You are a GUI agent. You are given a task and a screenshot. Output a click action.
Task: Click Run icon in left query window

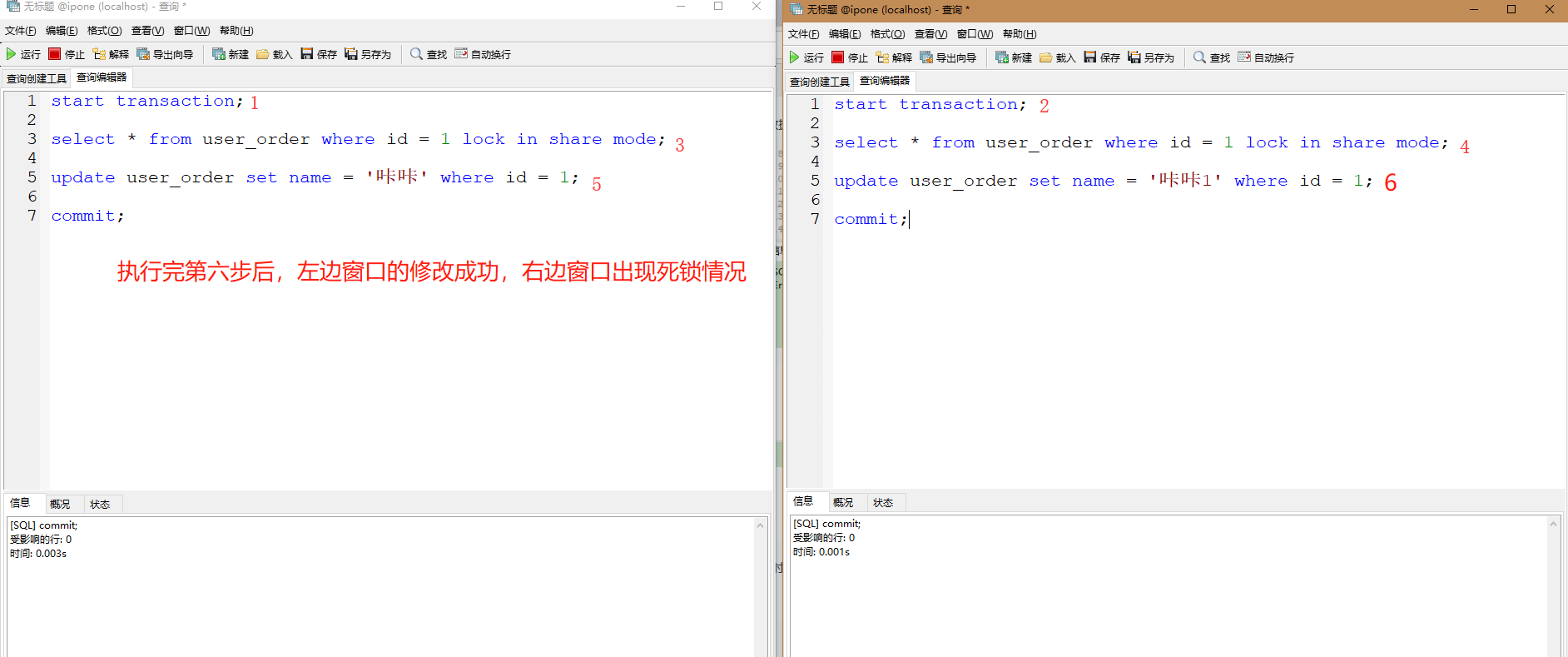tap(12, 54)
